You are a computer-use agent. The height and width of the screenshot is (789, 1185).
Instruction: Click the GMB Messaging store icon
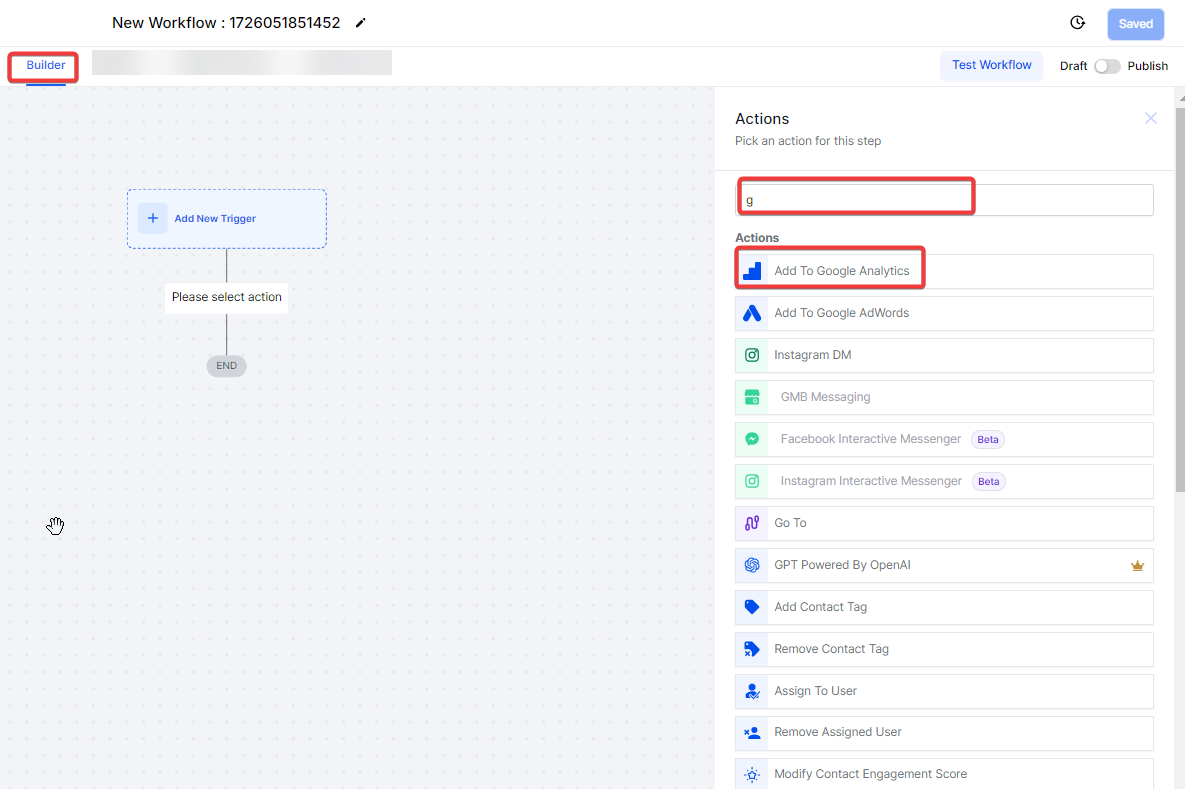752,397
